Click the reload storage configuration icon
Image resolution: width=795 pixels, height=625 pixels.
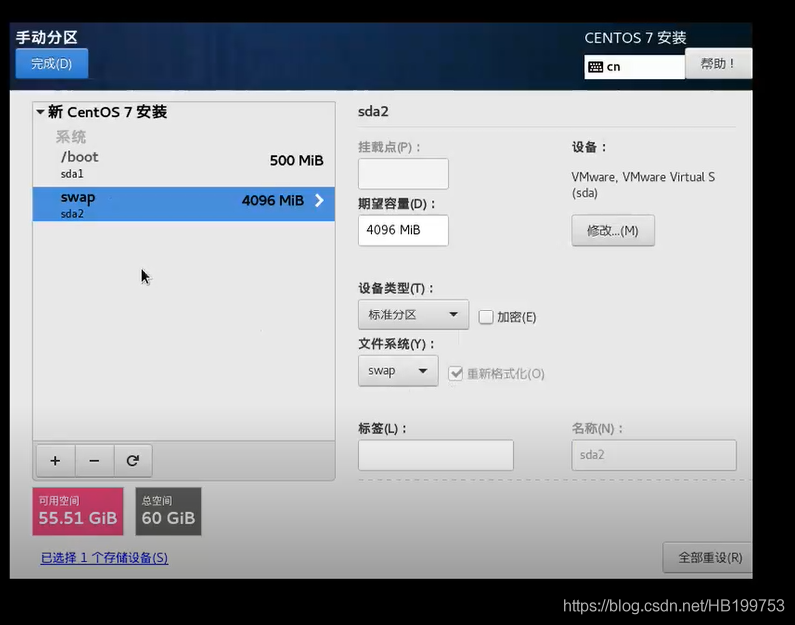coord(133,461)
